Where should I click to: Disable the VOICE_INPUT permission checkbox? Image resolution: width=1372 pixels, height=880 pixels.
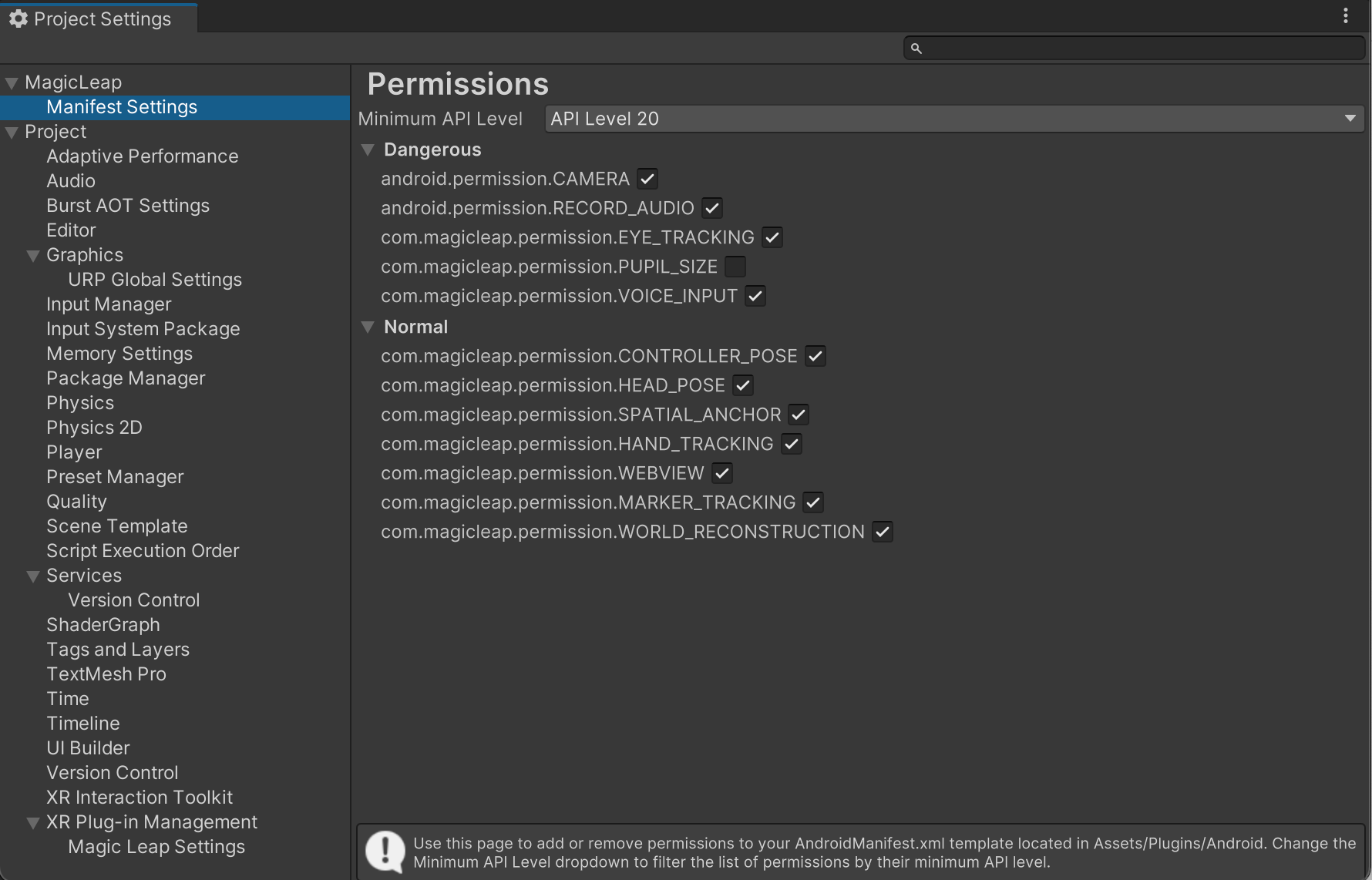click(755, 295)
